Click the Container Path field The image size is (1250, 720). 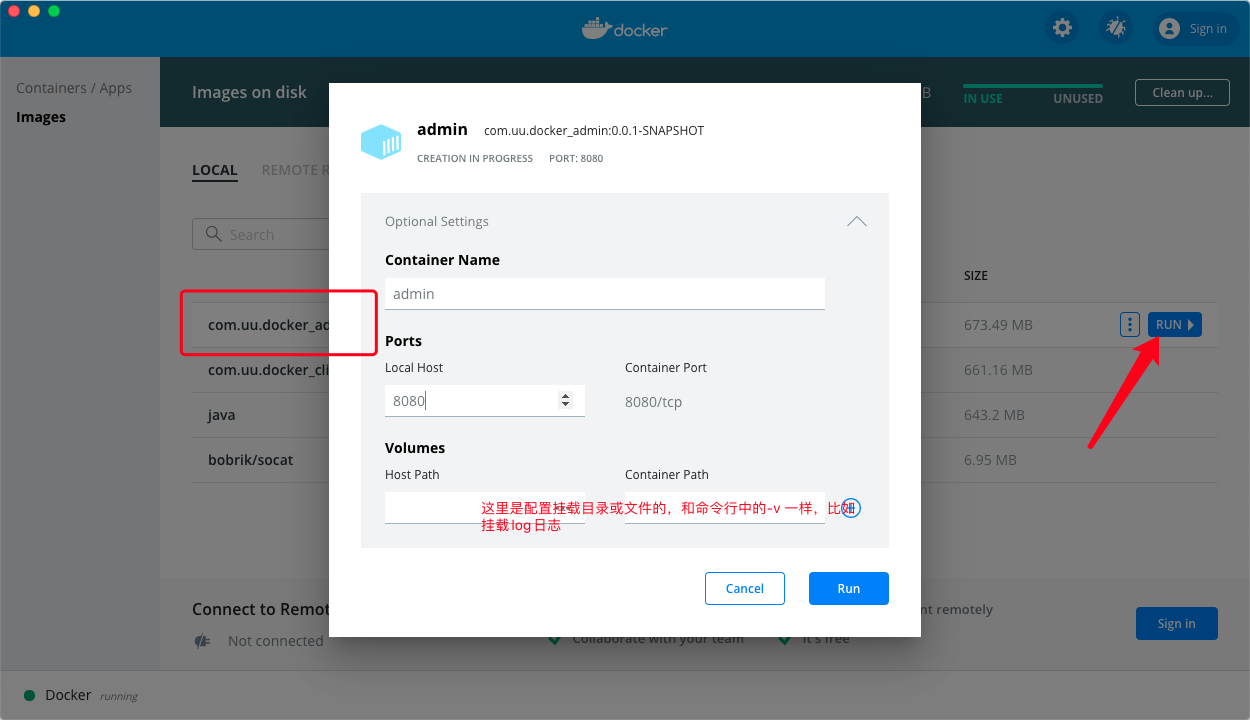(x=725, y=507)
